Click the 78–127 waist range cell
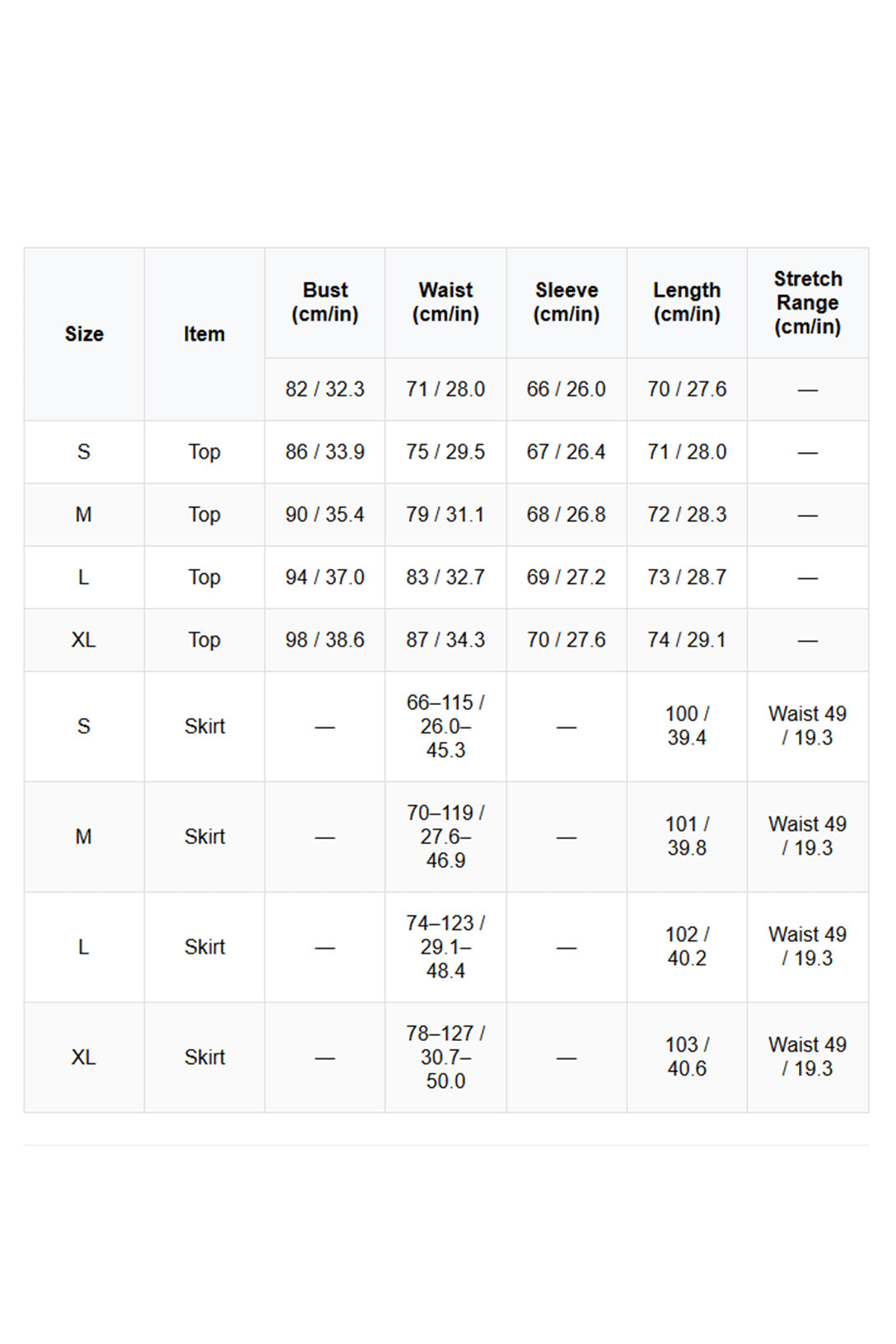The width and height of the screenshot is (896, 1344). (x=446, y=1057)
